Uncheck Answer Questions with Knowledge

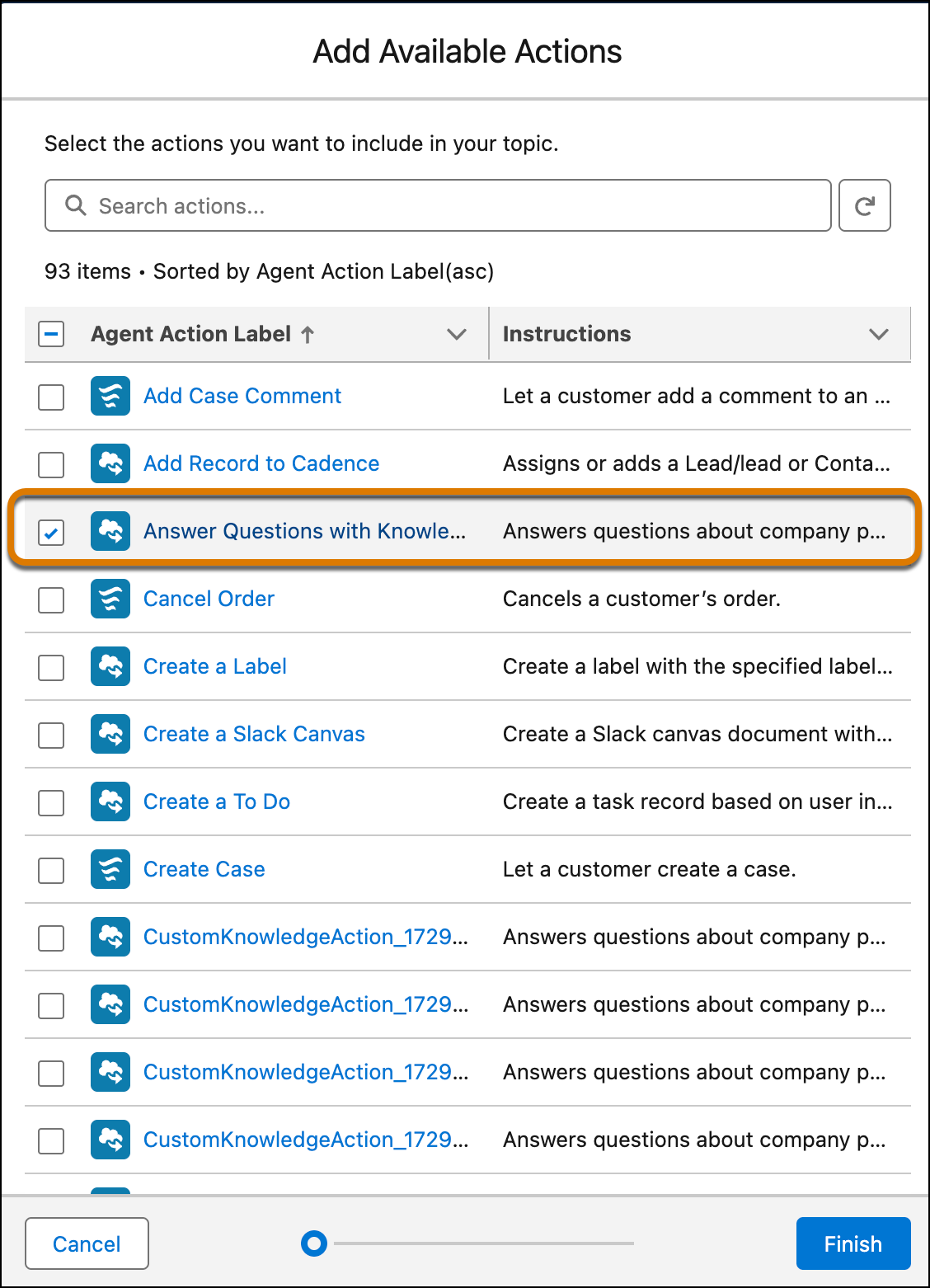[50, 533]
